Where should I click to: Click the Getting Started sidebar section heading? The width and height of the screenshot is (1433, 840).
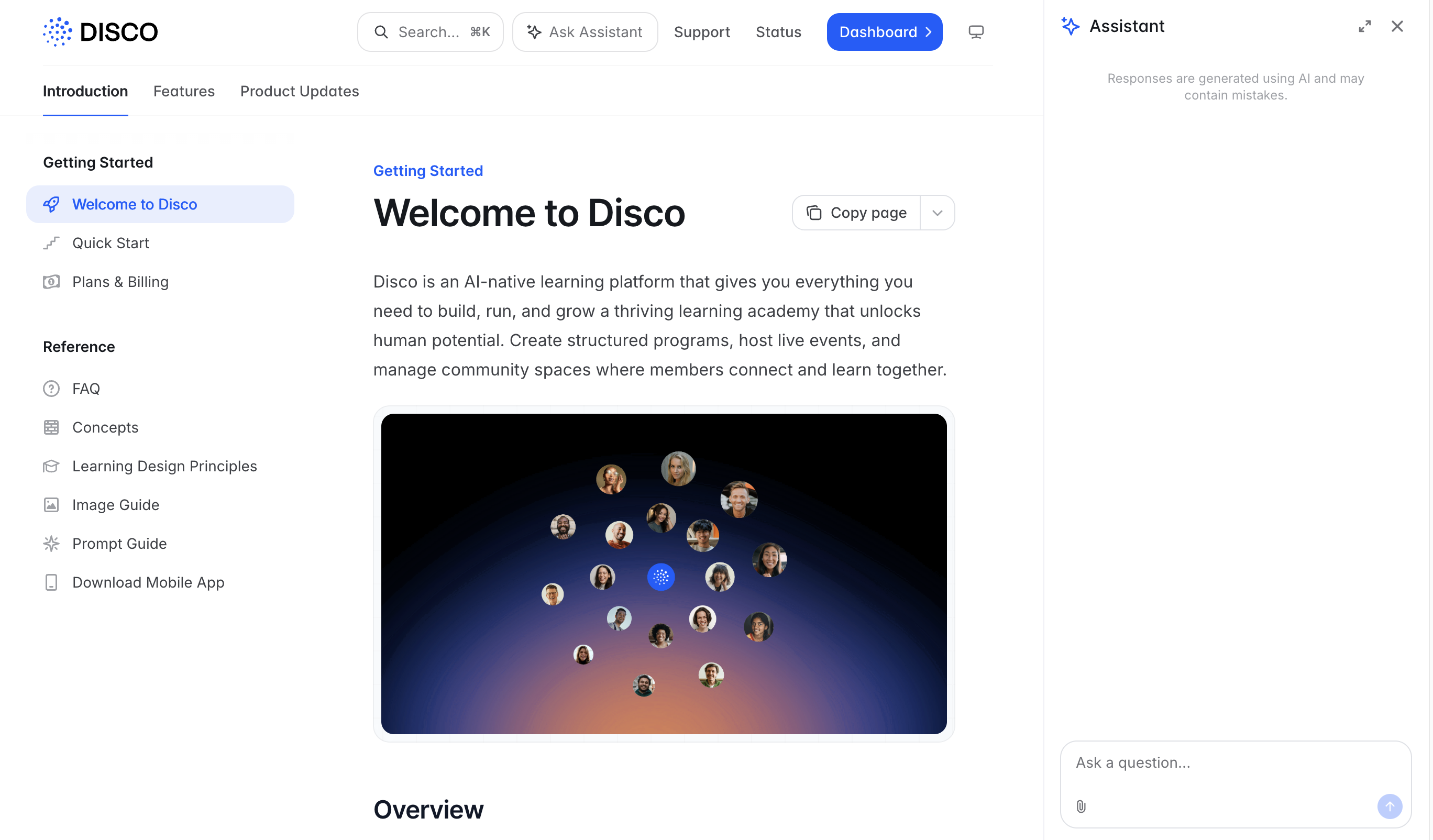[x=98, y=162]
